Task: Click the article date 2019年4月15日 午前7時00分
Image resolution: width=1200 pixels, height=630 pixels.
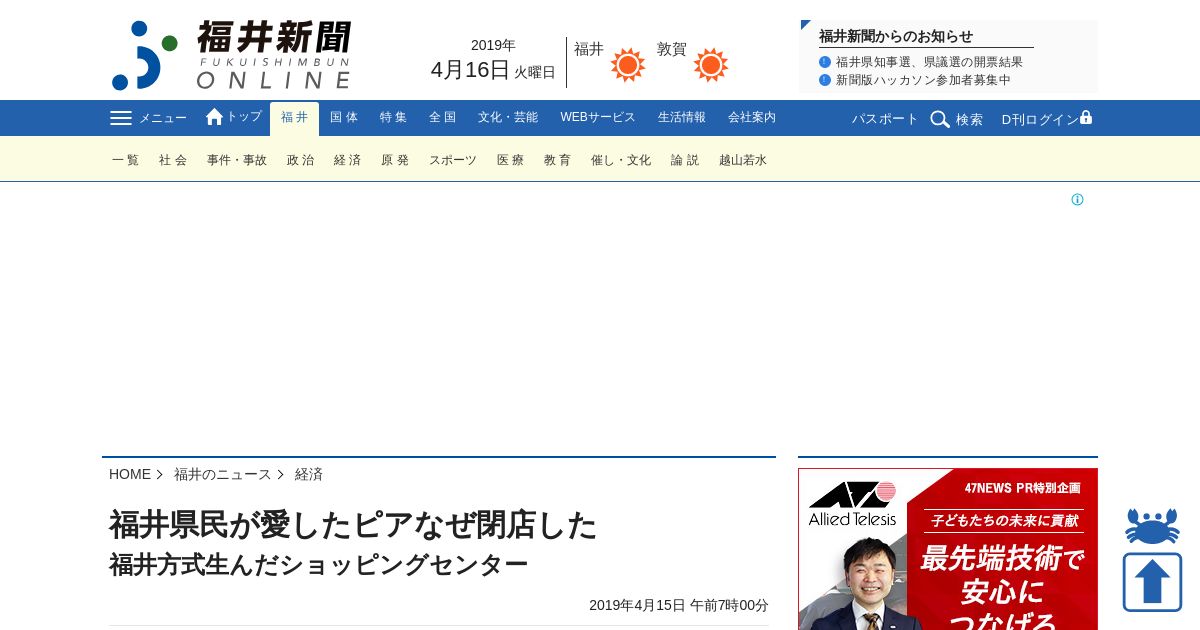Action: coord(679,605)
